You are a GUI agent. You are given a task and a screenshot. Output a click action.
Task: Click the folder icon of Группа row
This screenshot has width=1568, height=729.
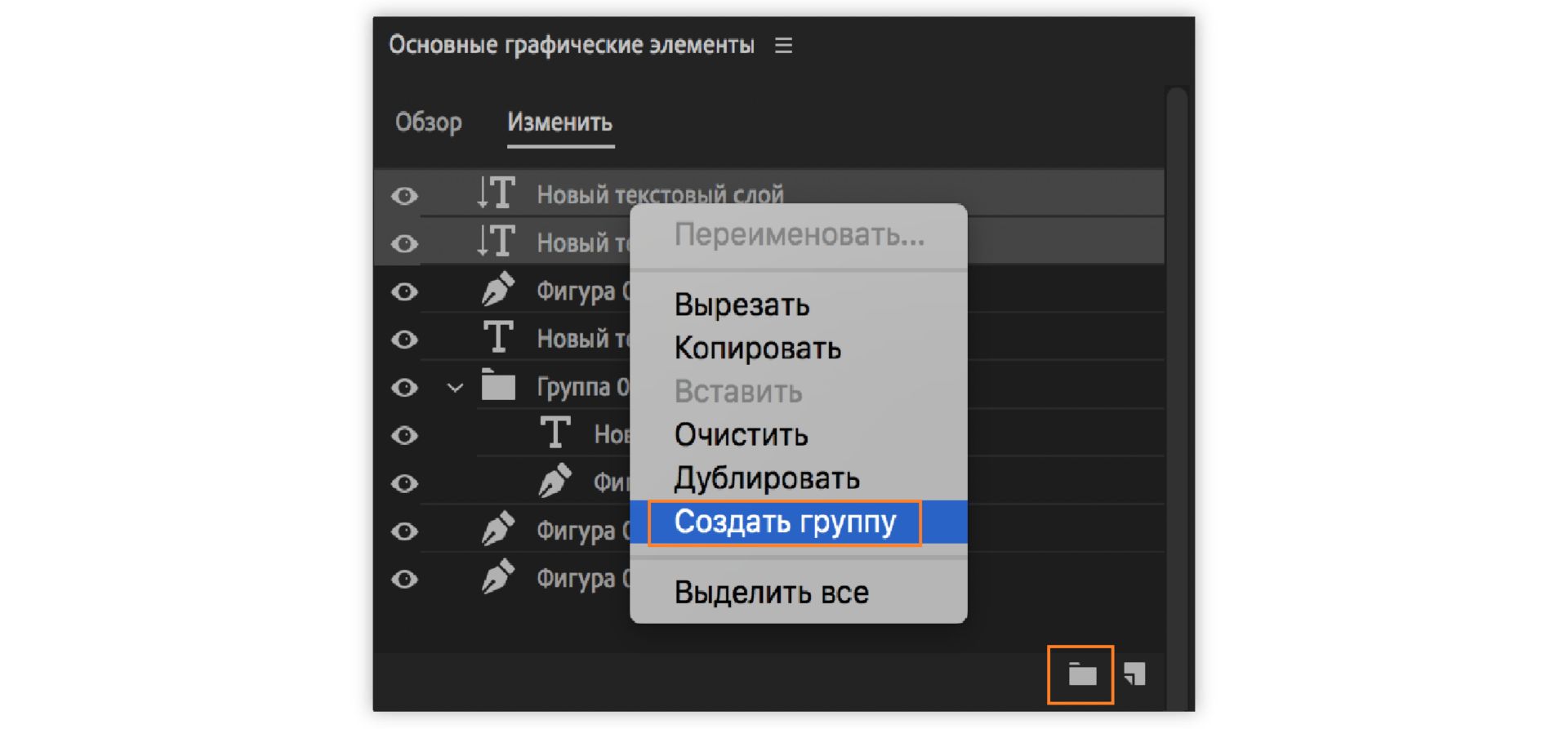coord(498,385)
